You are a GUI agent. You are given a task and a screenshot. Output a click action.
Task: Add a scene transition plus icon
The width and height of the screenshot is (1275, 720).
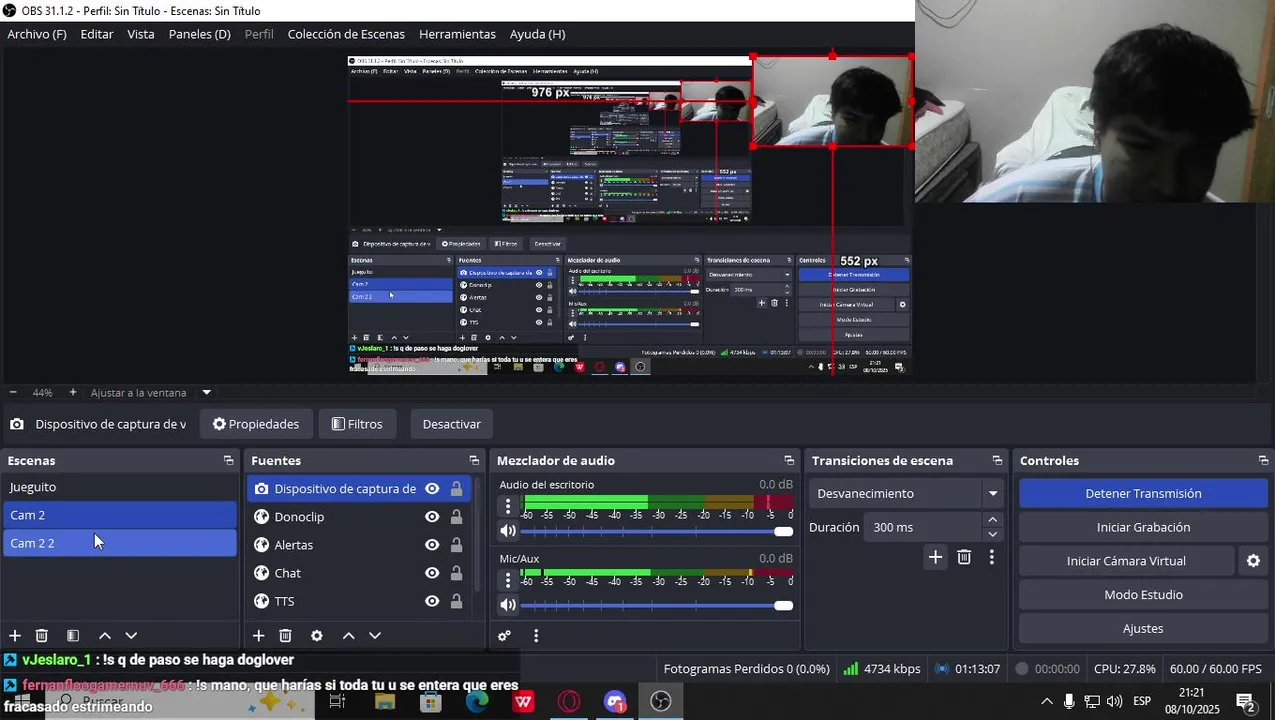click(x=935, y=557)
